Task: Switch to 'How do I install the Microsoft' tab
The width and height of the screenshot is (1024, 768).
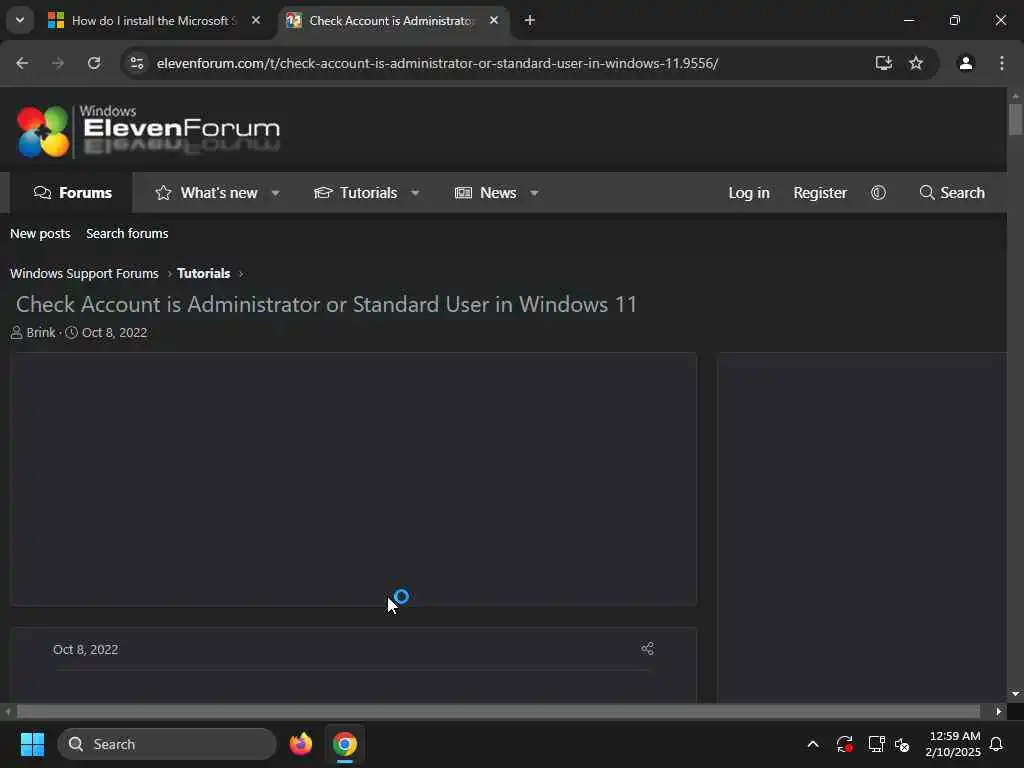Action: pos(155,21)
